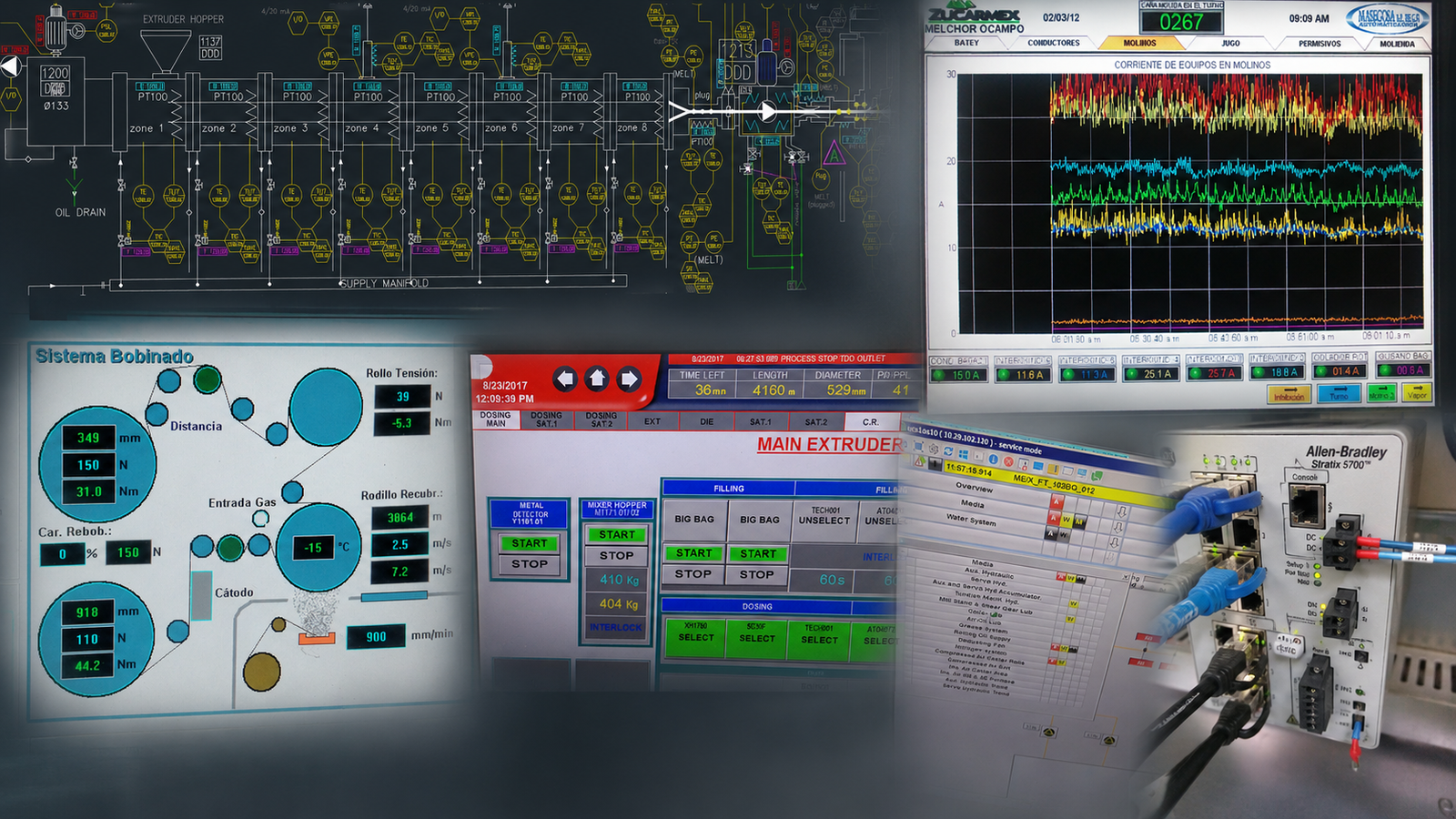The width and height of the screenshot is (1456, 819).
Task: Click the Masecosa logo on the trend screen
Action: point(1388,18)
